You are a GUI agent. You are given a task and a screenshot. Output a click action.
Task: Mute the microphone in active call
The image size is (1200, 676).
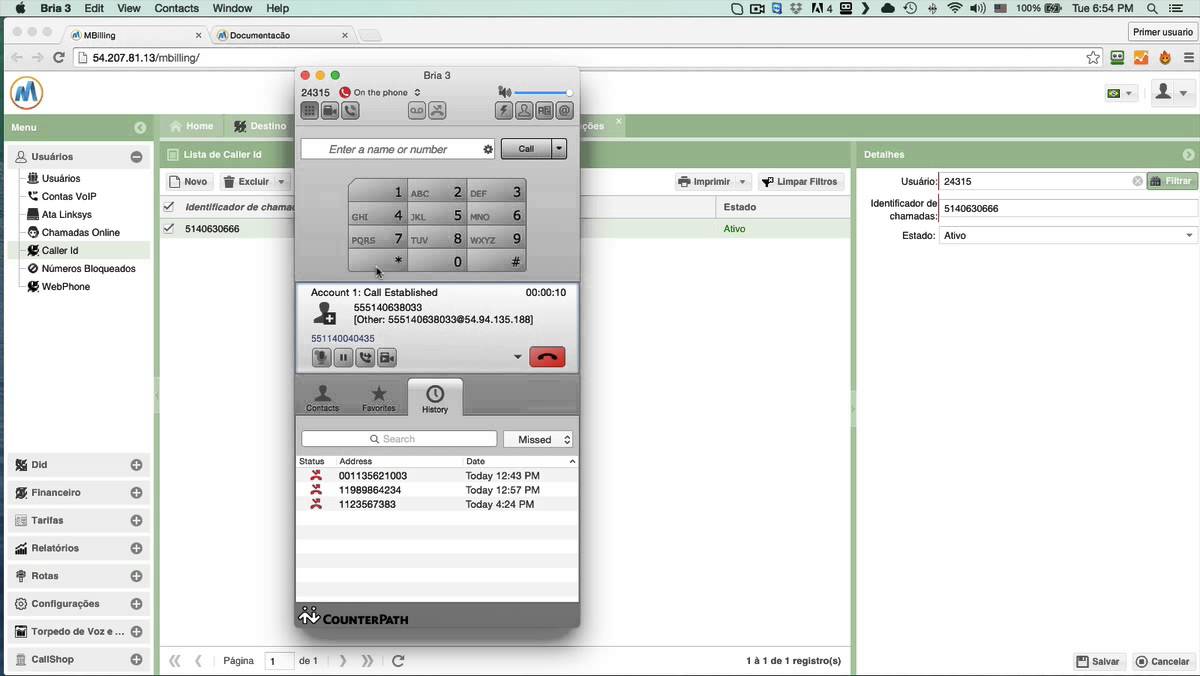point(322,357)
